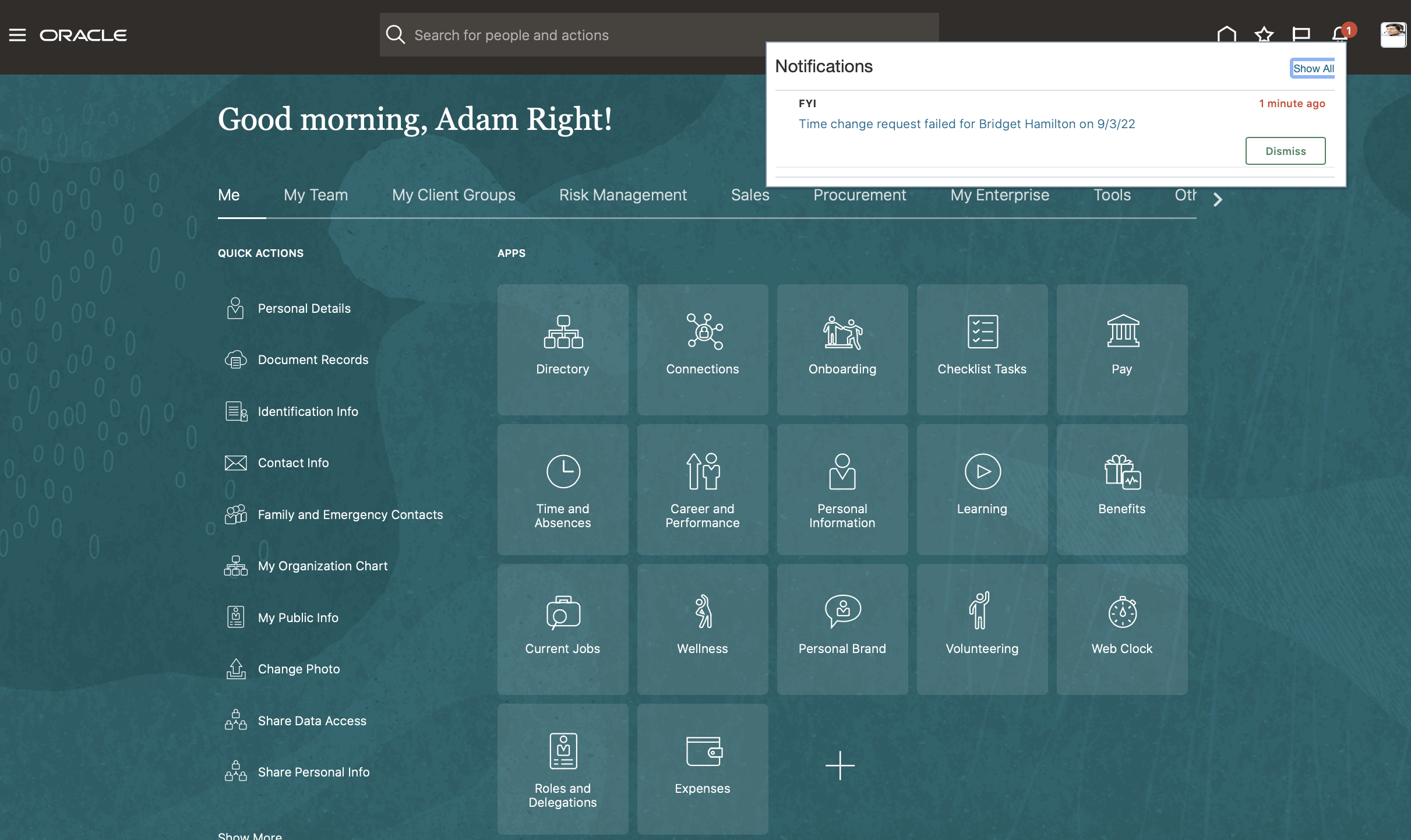The height and width of the screenshot is (840, 1411).
Task: Click the Home icon in header
Action: [1226, 34]
